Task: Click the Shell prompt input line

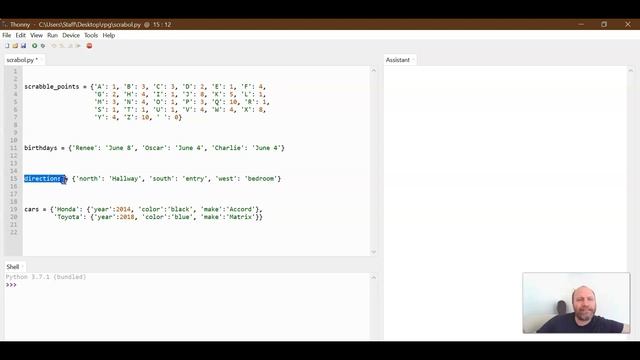Action: coord(188,285)
